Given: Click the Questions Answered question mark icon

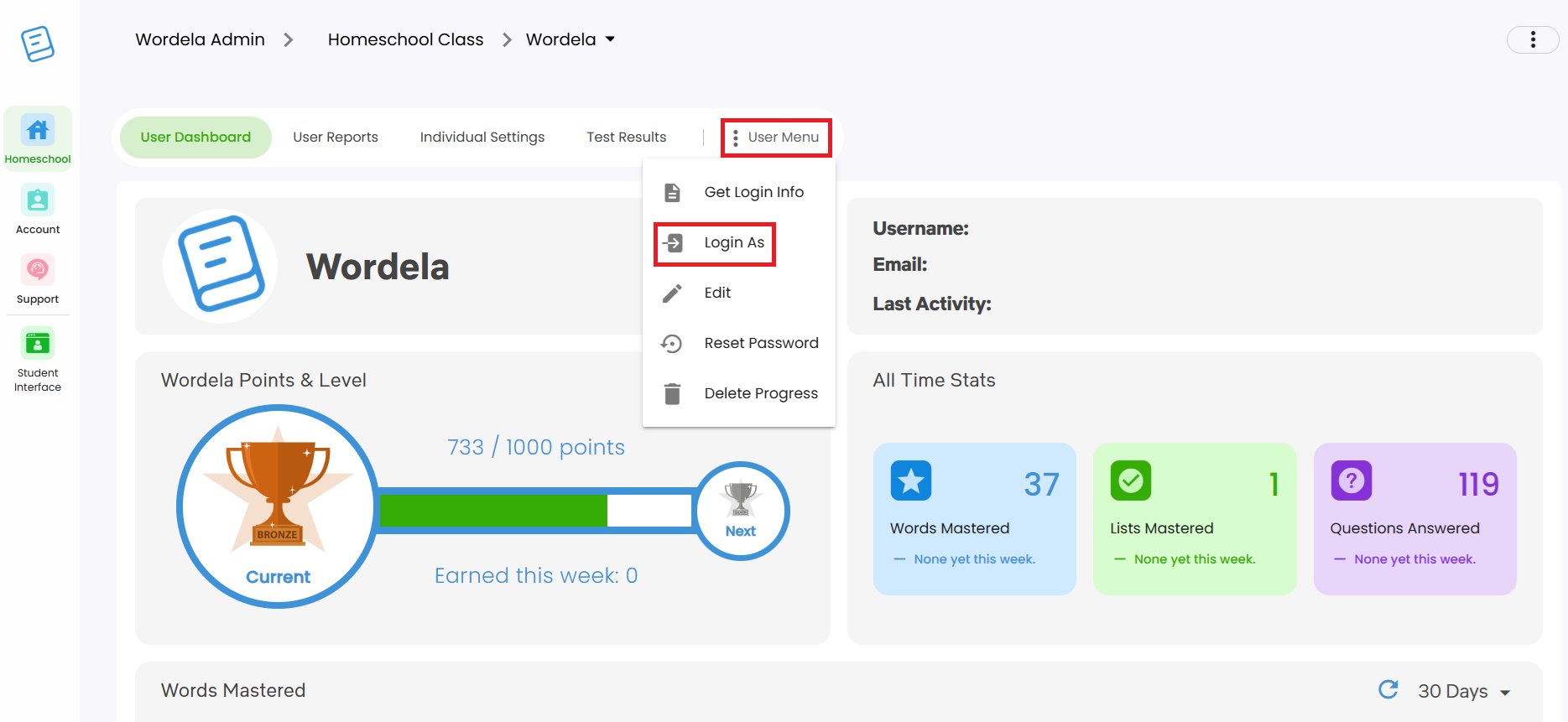Looking at the screenshot, I should point(1351,480).
